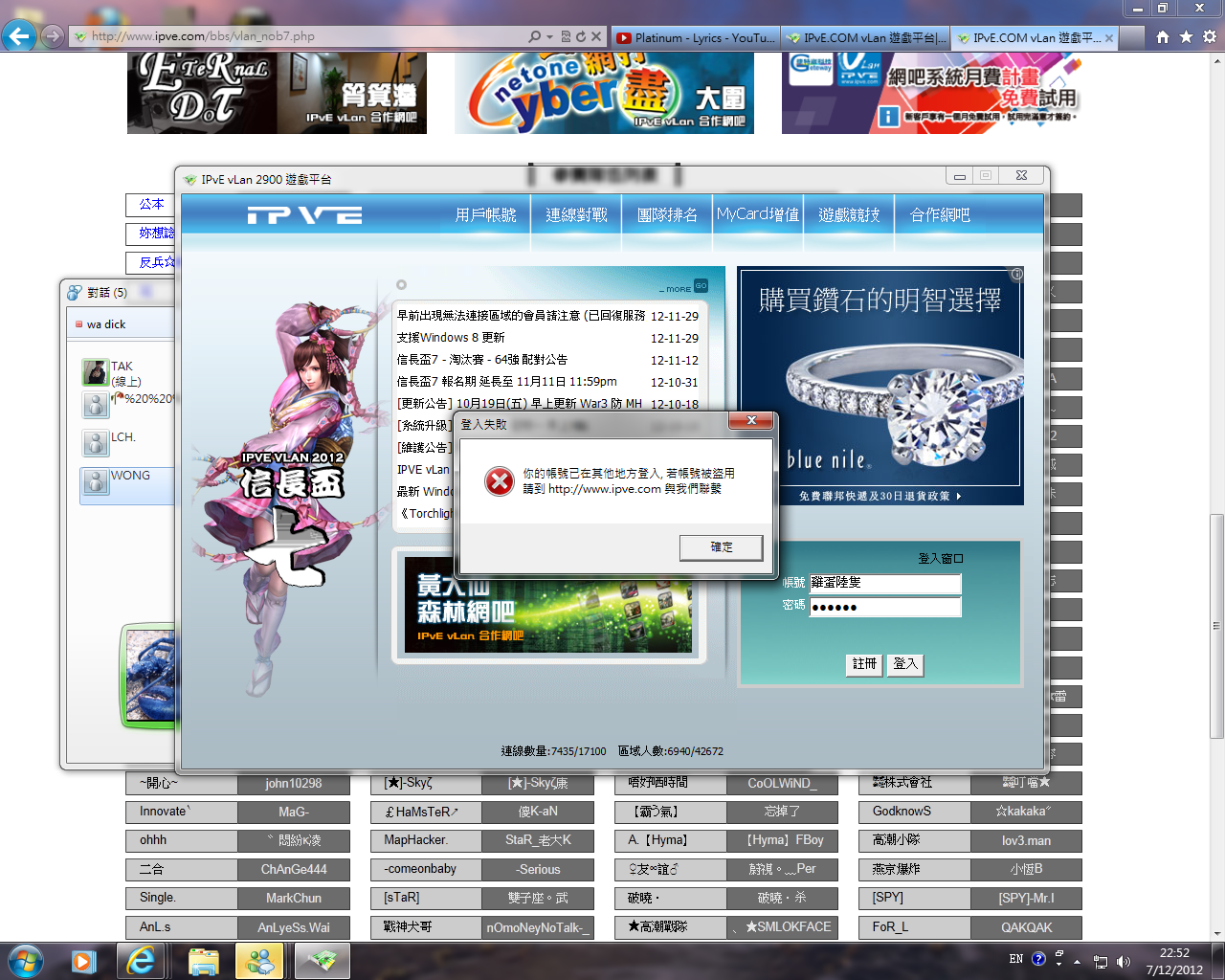Click the TAK contact avatar
This screenshot has width=1225, height=980.
coord(95,372)
